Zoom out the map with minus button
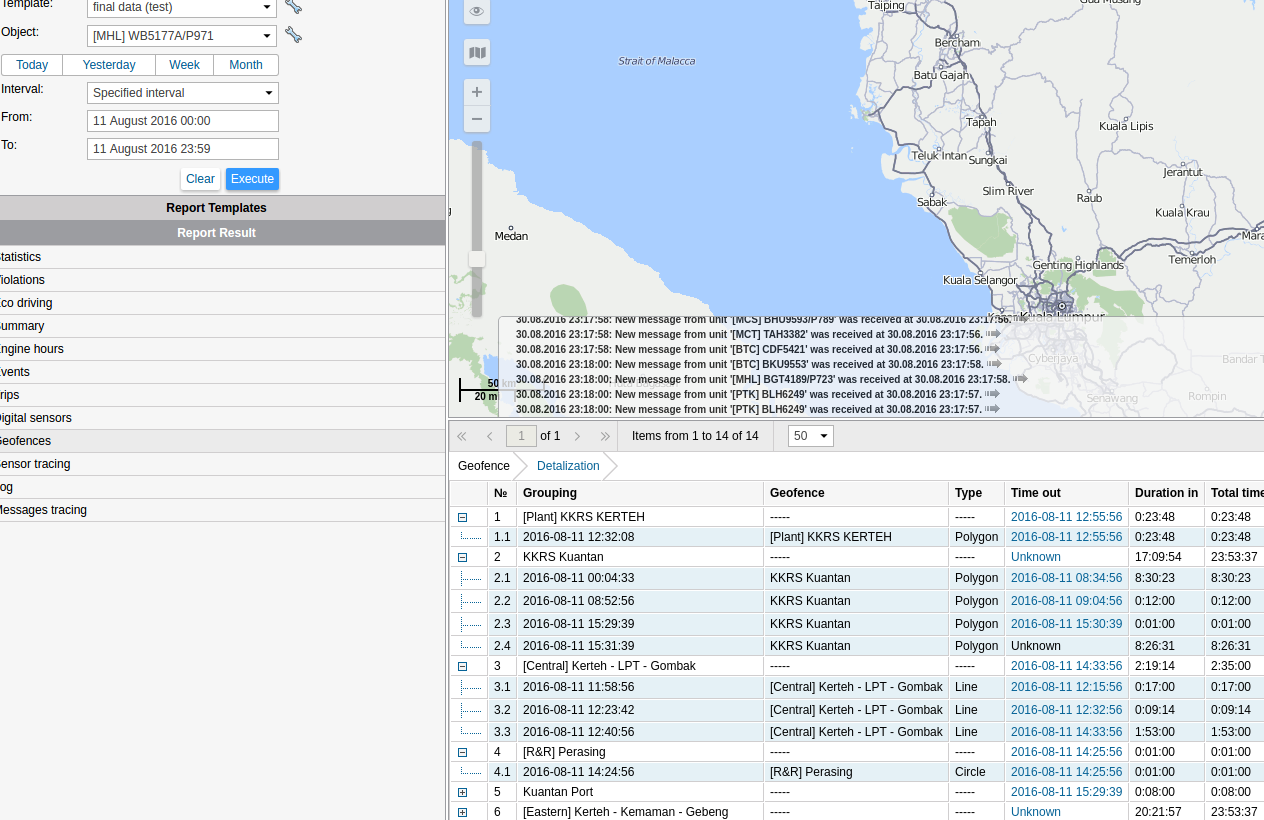This screenshot has width=1264, height=820. click(x=477, y=119)
